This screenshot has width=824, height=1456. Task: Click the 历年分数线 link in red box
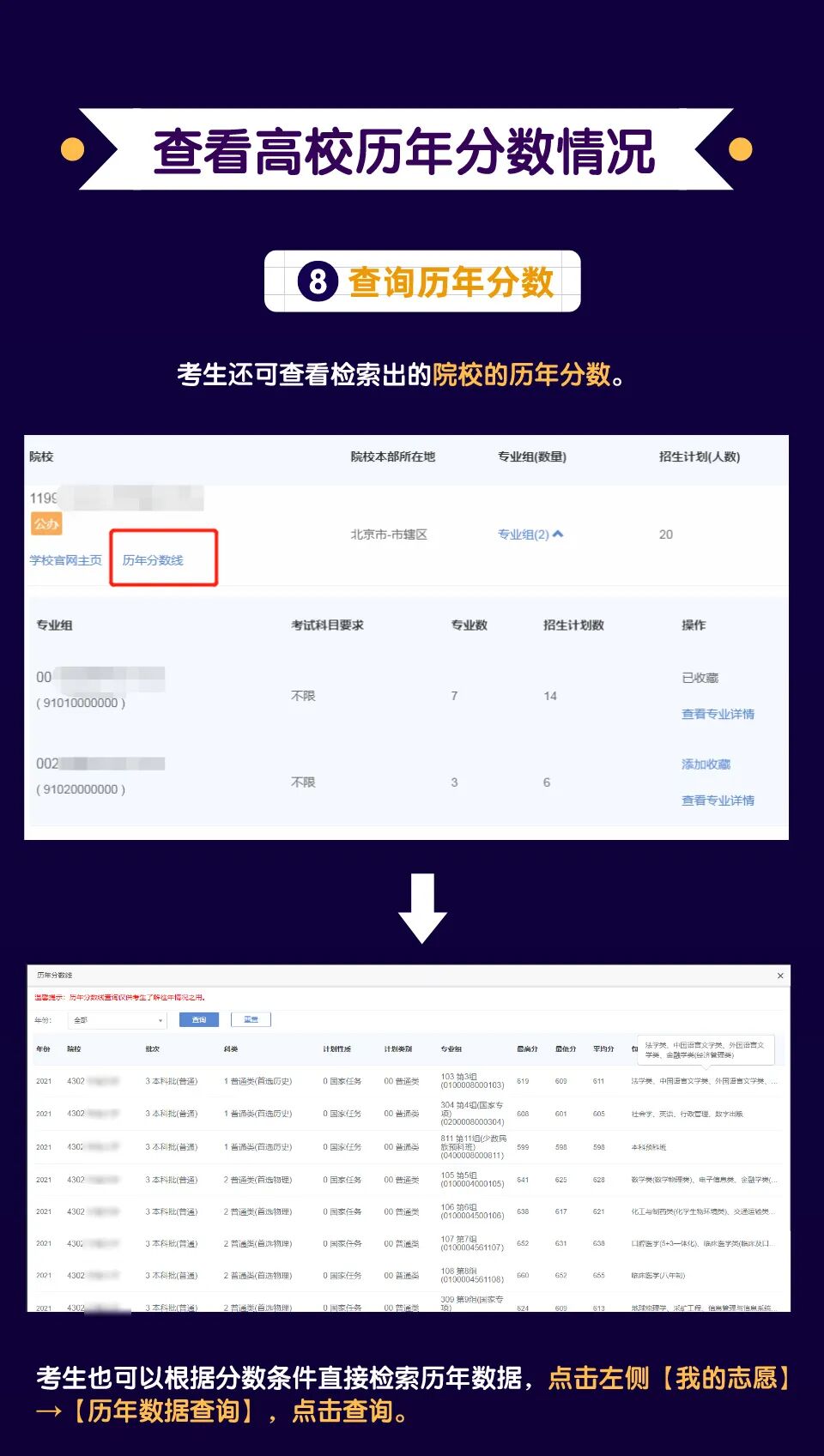pos(153,560)
